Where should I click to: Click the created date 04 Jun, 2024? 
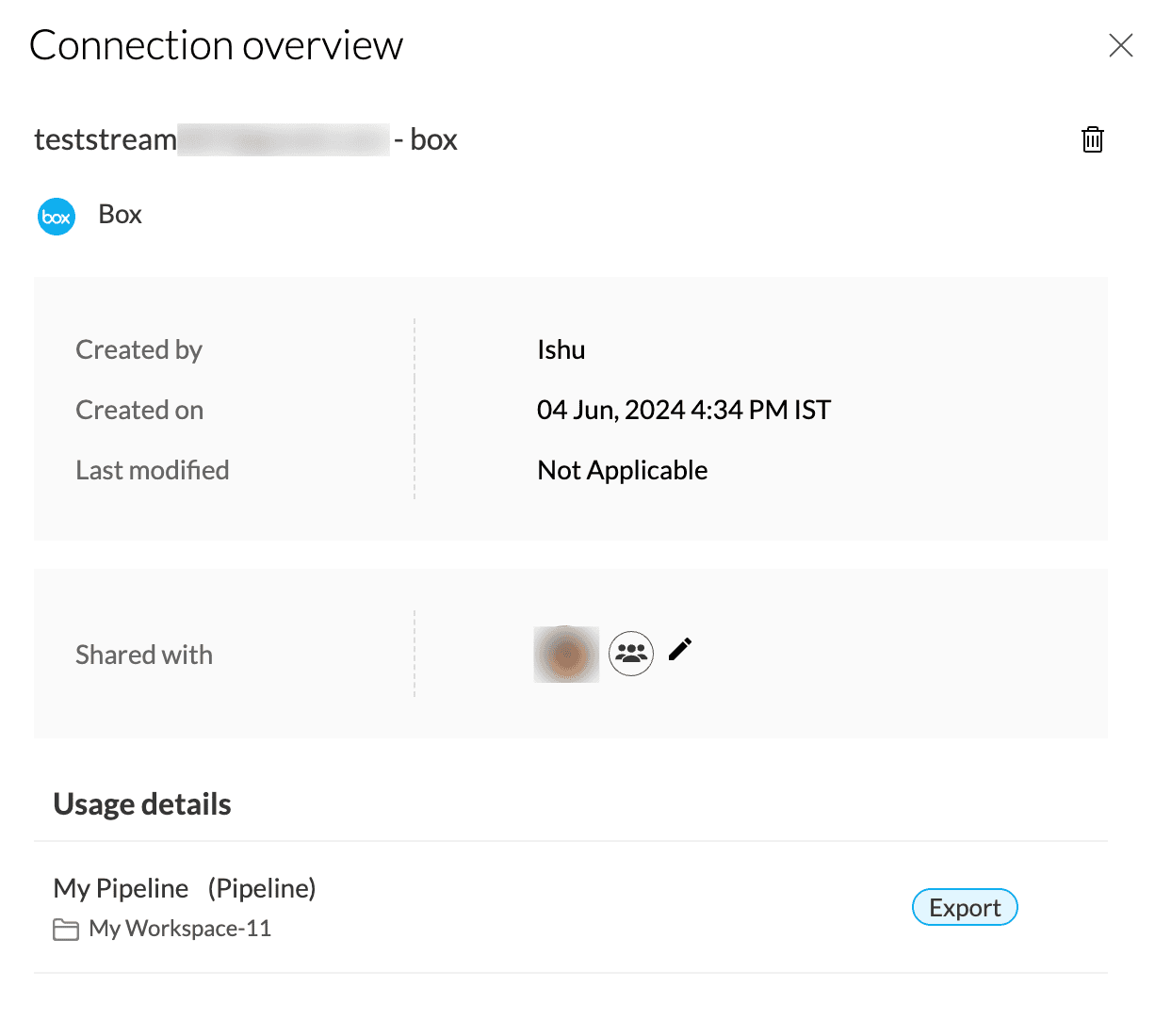[684, 410]
